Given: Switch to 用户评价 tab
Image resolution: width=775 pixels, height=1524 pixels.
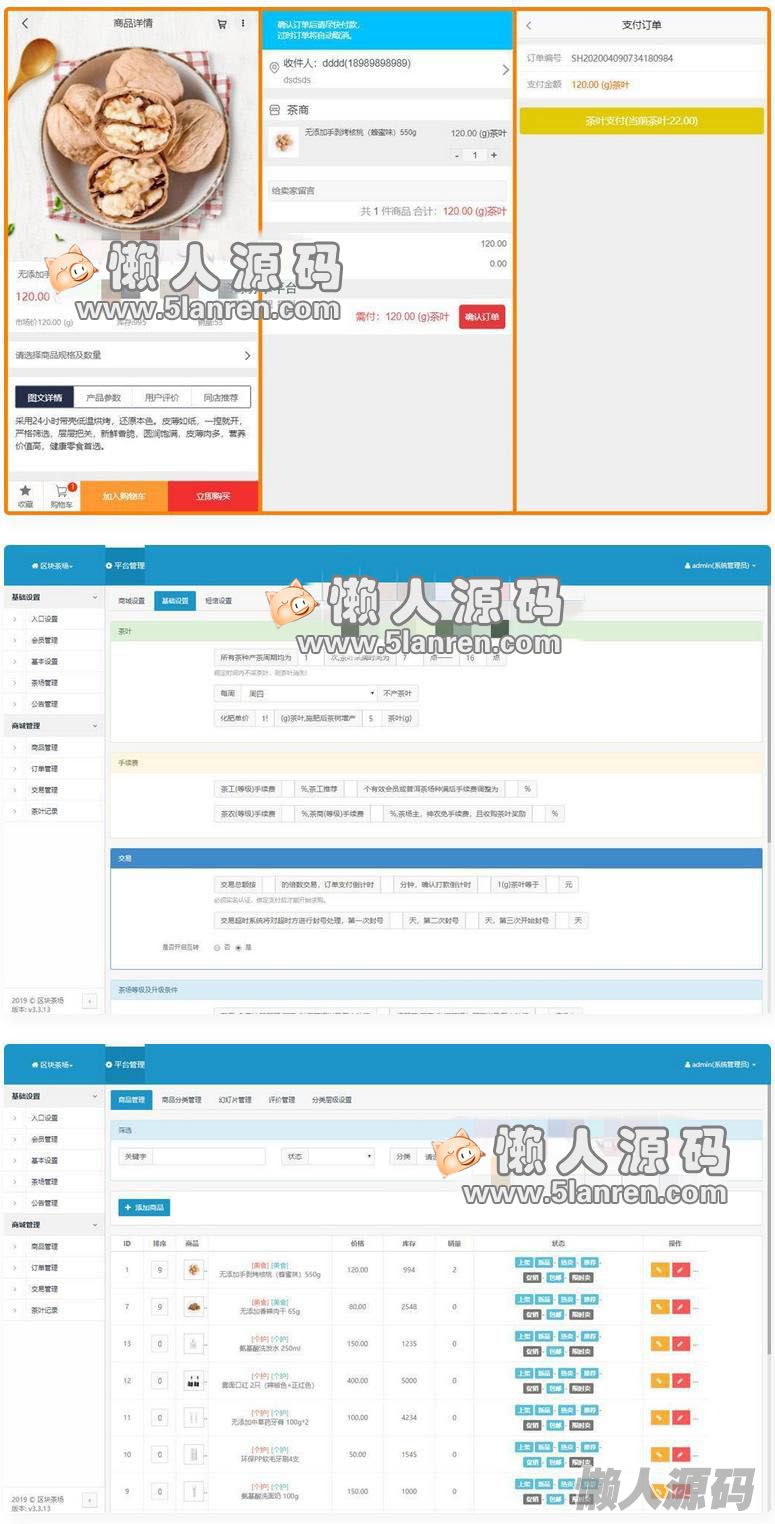Looking at the screenshot, I should [161, 397].
